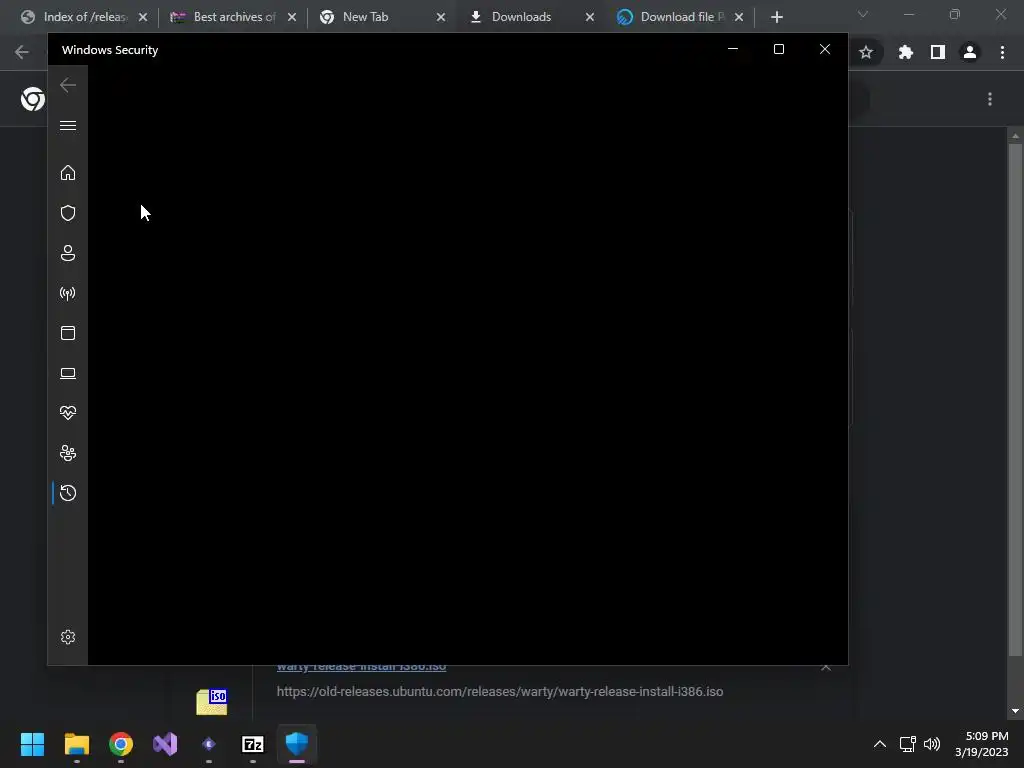Click the scrollbar up arrow
The height and width of the screenshot is (768, 1024).
coord(1015,136)
